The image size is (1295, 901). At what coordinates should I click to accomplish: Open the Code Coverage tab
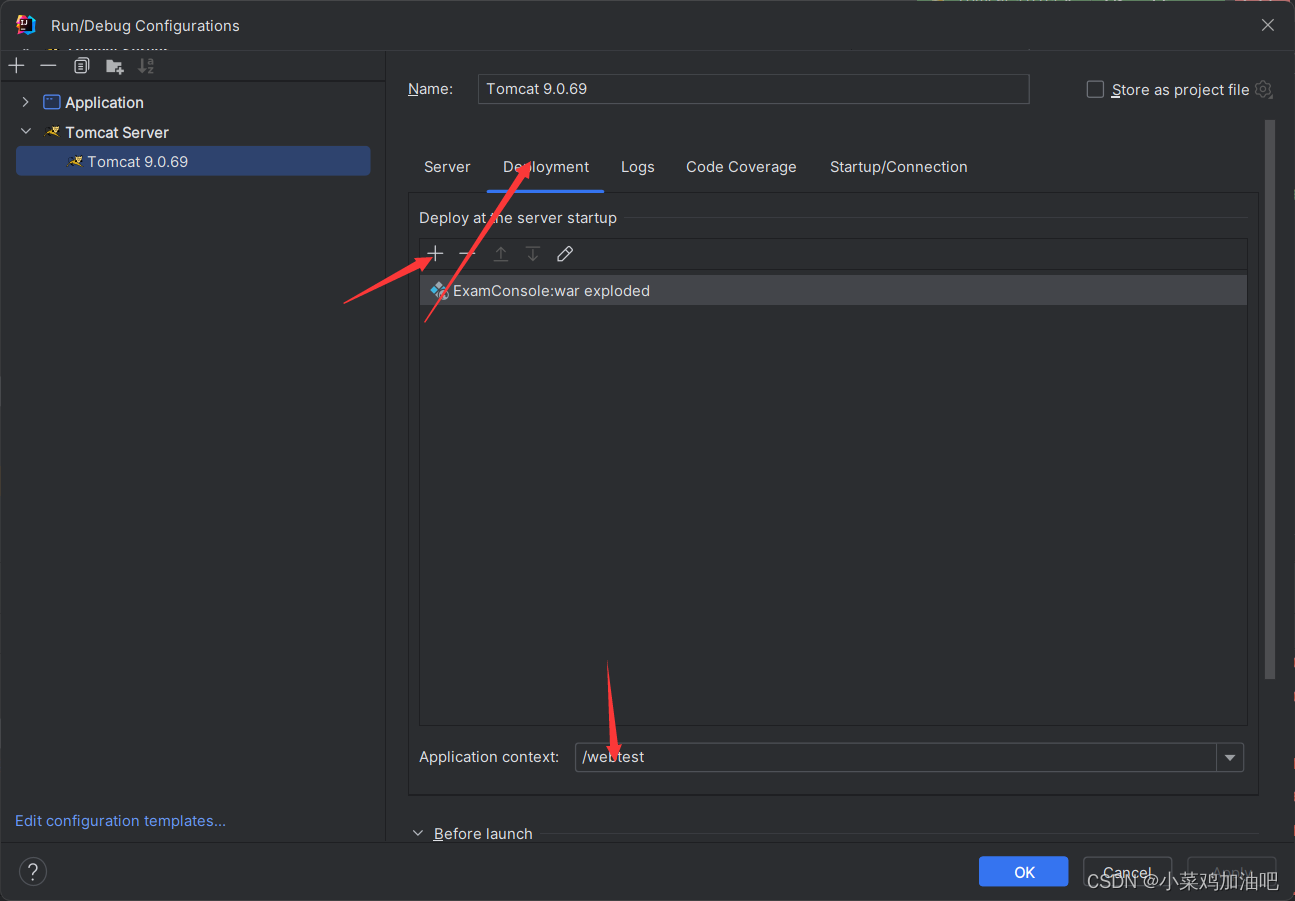[x=741, y=167]
